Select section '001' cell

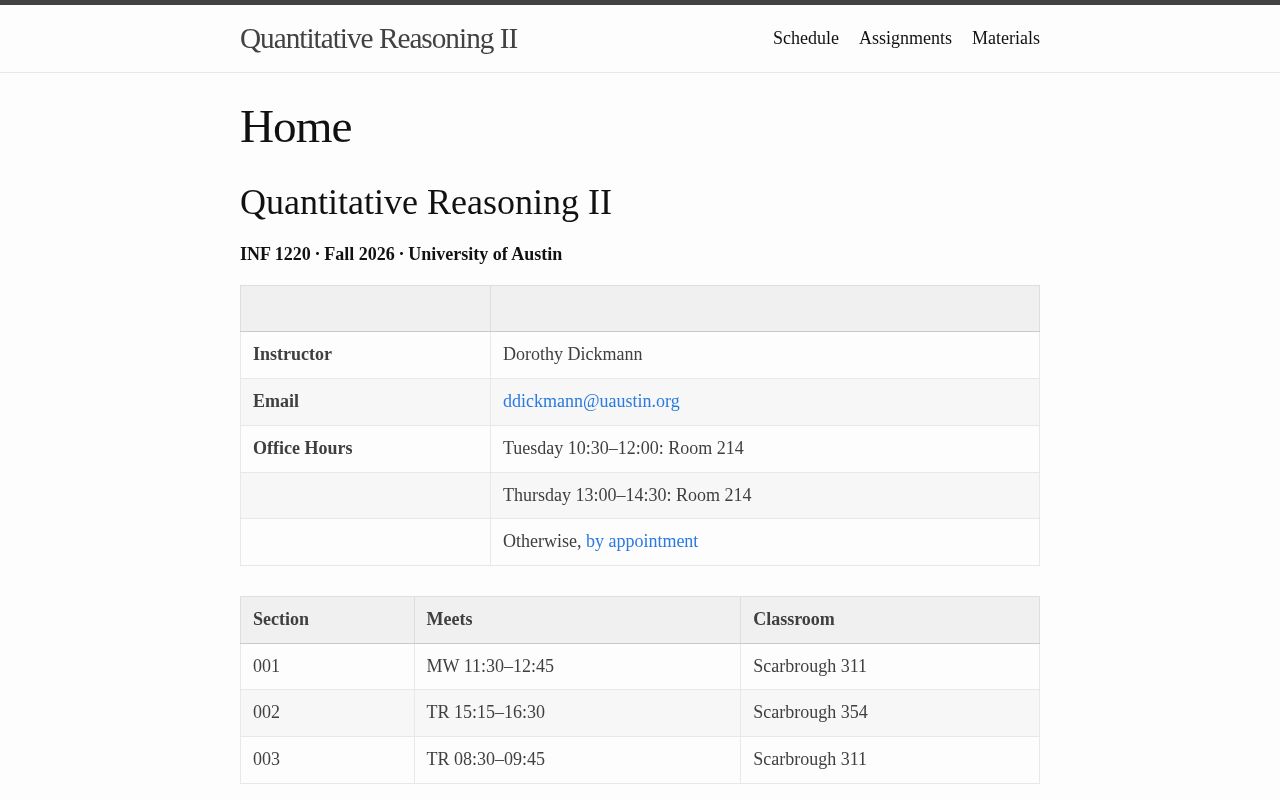click(327, 667)
